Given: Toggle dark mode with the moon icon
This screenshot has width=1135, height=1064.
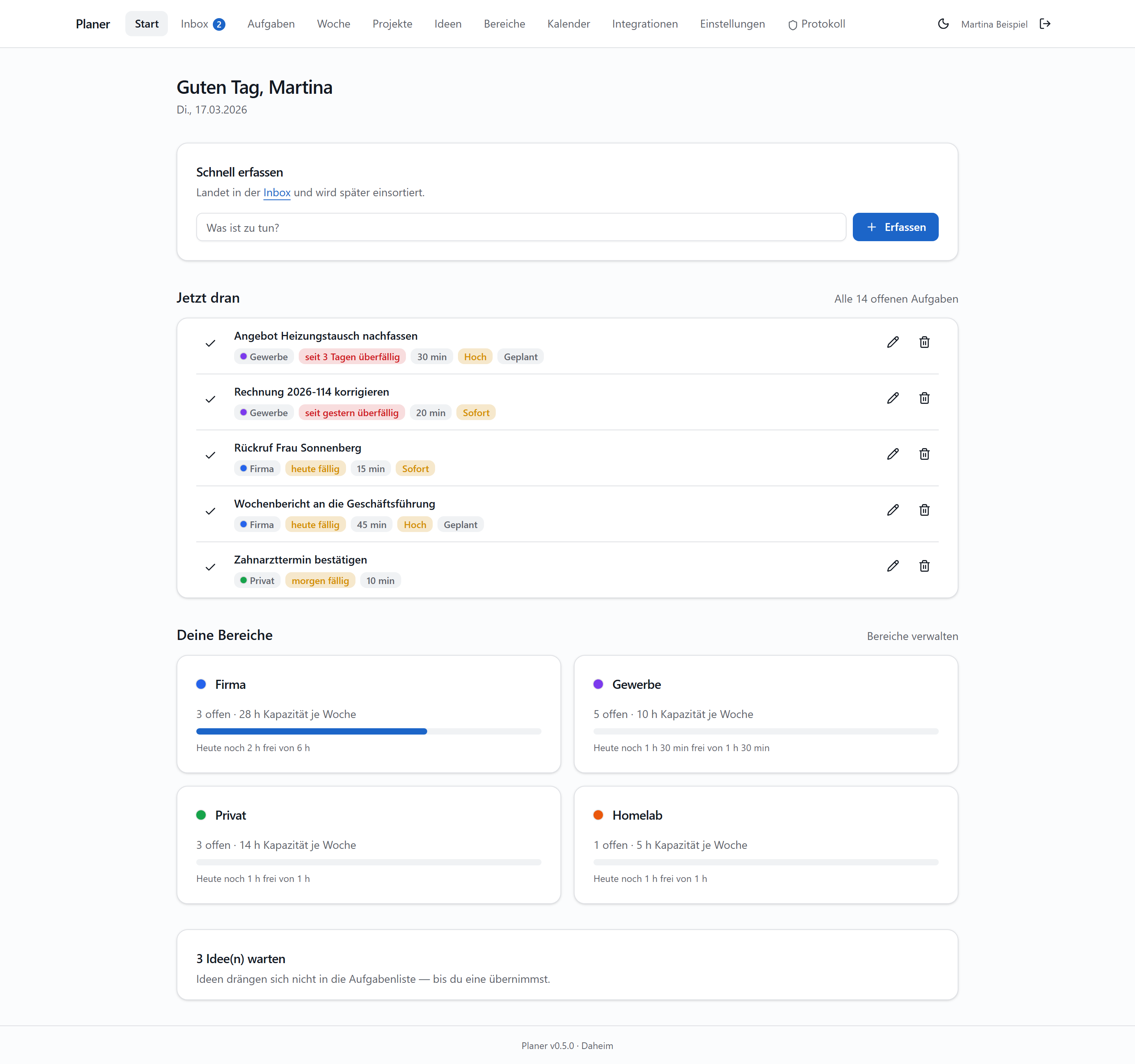Looking at the screenshot, I should (943, 24).
